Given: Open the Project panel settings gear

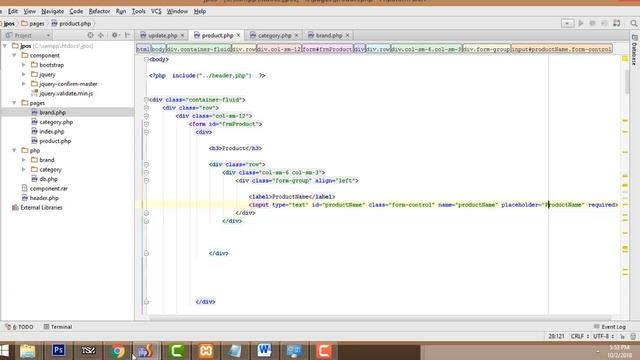Looking at the screenshot, I should pyautogui.click(x=115, y=36).
